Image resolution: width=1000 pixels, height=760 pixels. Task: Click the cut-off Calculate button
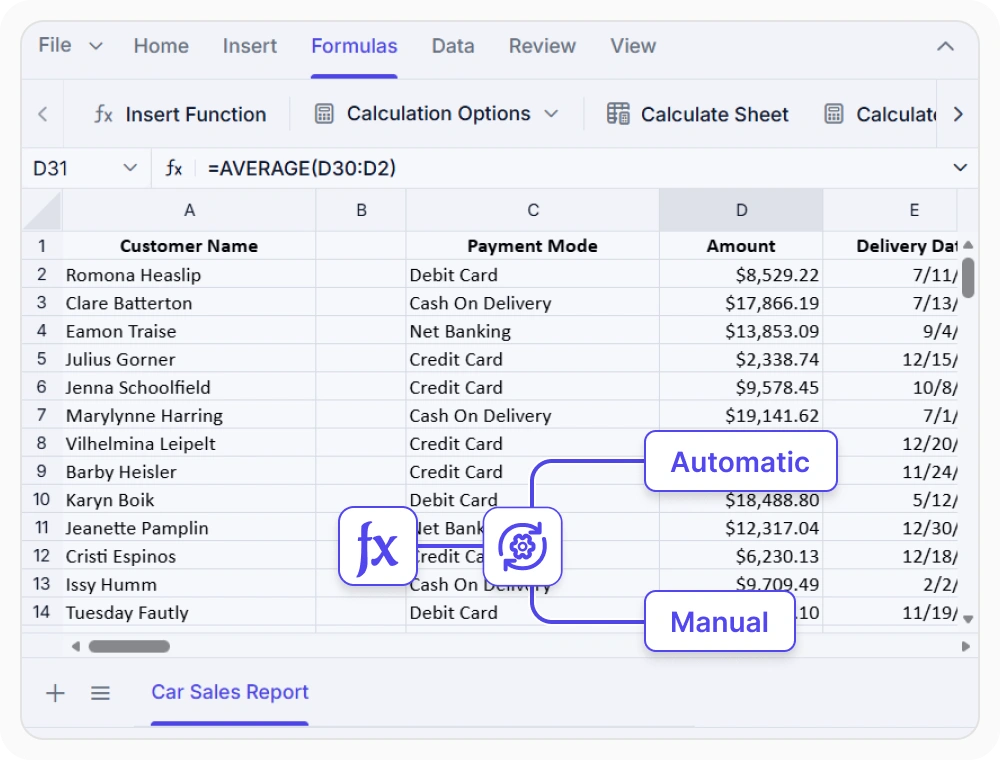coord(880,114)
